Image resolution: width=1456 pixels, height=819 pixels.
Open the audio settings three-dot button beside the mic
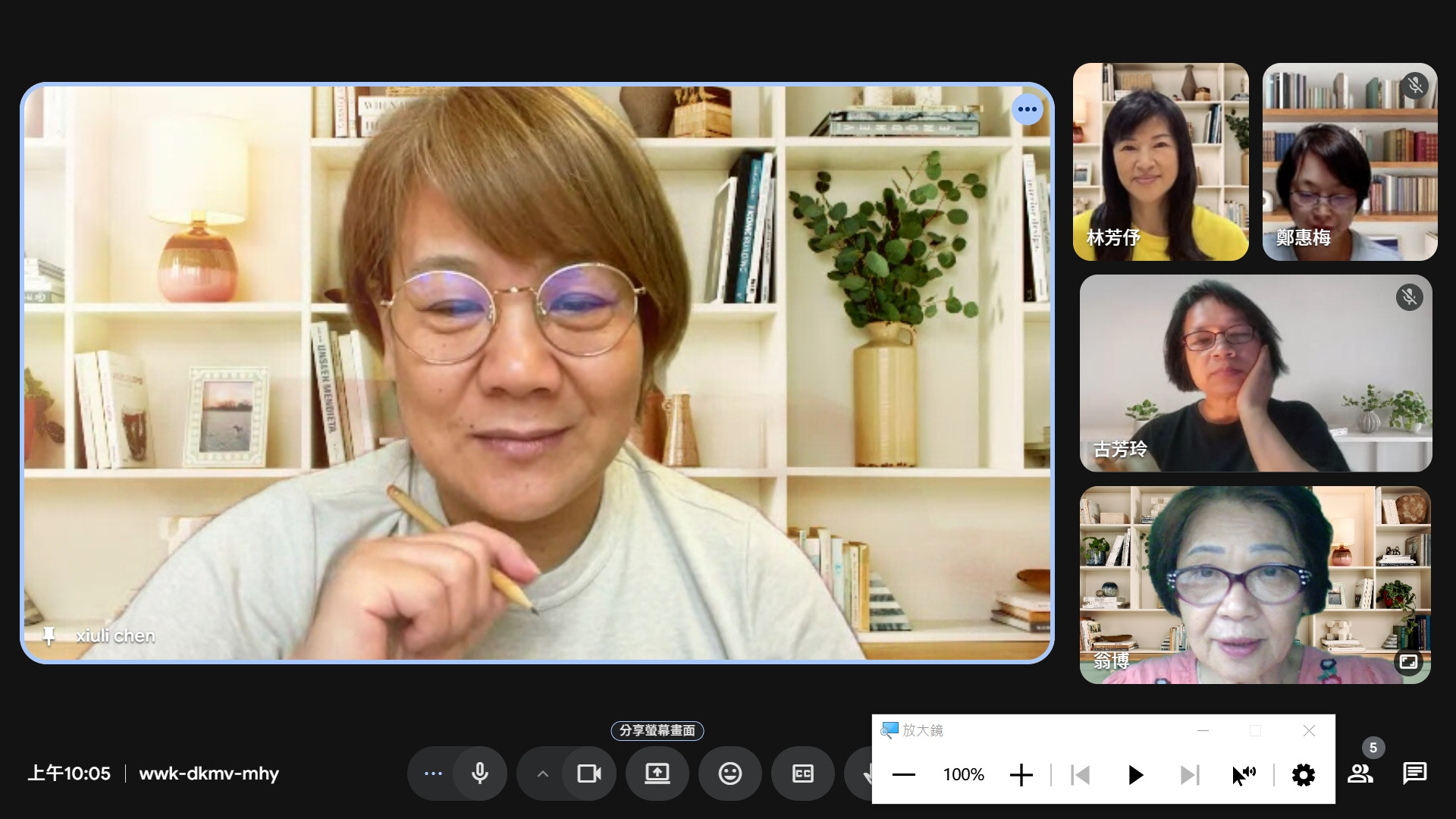pos(433,773)
